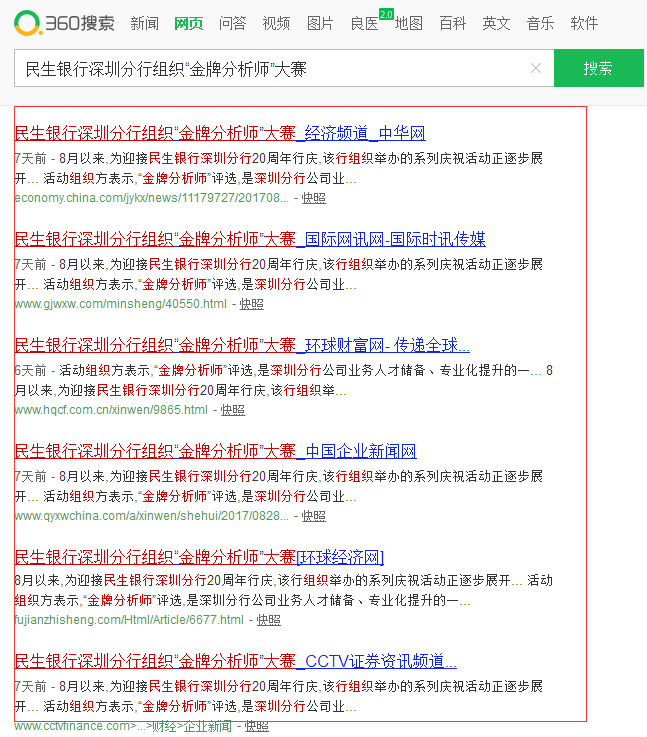647x737 pixels.
Task: Open the 环球财富网 result title
Action: (242, 345)
